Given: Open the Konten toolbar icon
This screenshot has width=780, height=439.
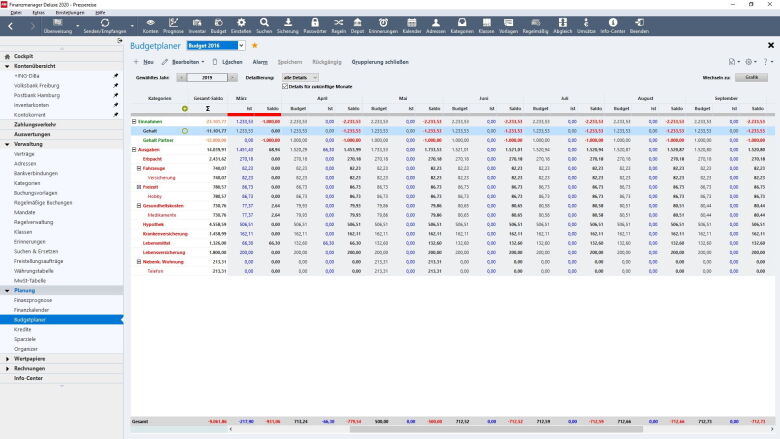Looking at the screenshot, I should tap(150, 24).
